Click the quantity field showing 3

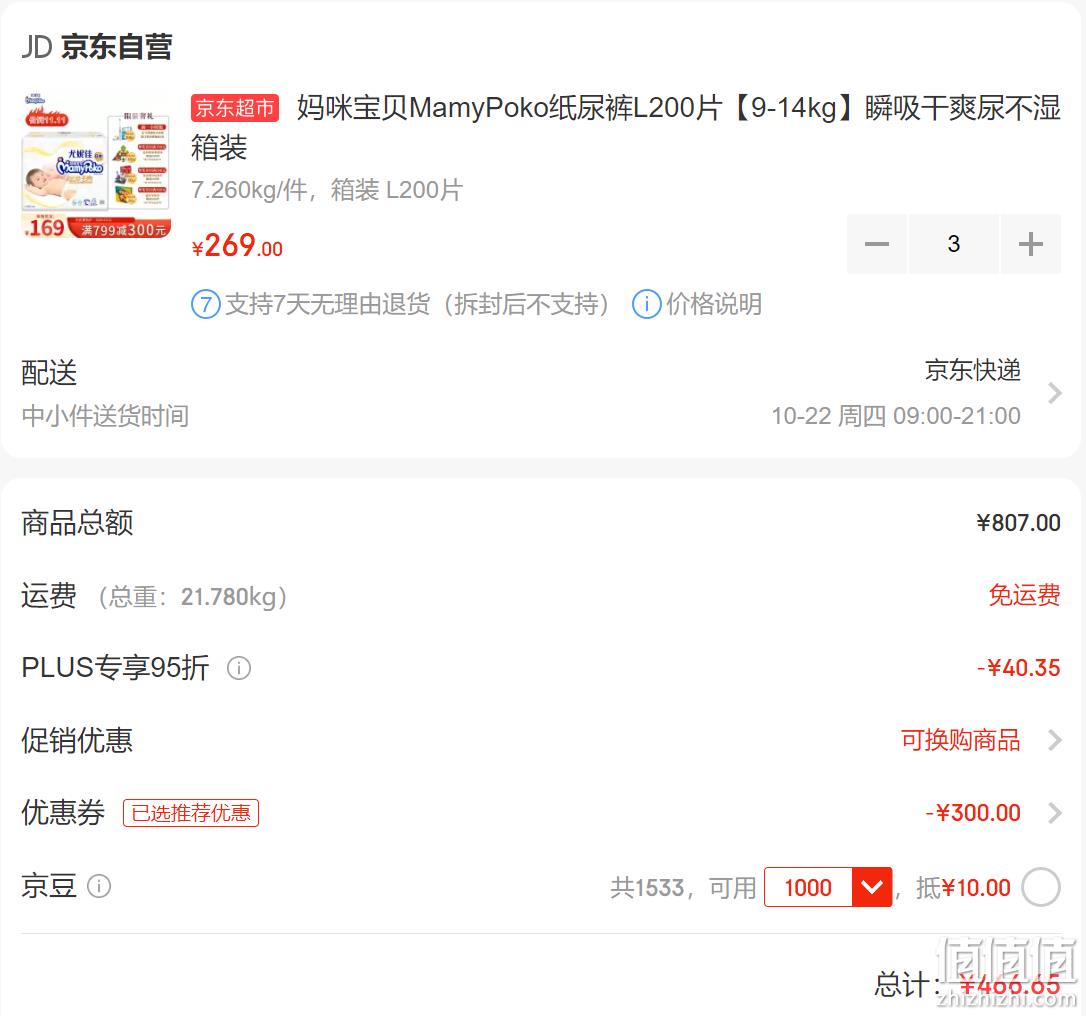coord(954,244)
